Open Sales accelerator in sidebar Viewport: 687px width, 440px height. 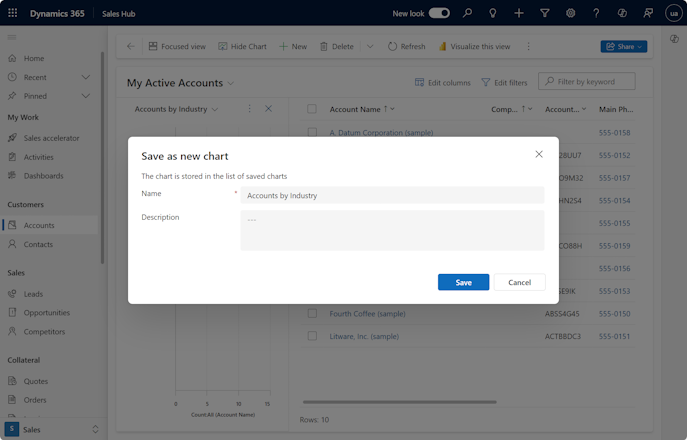coord(49,138)
